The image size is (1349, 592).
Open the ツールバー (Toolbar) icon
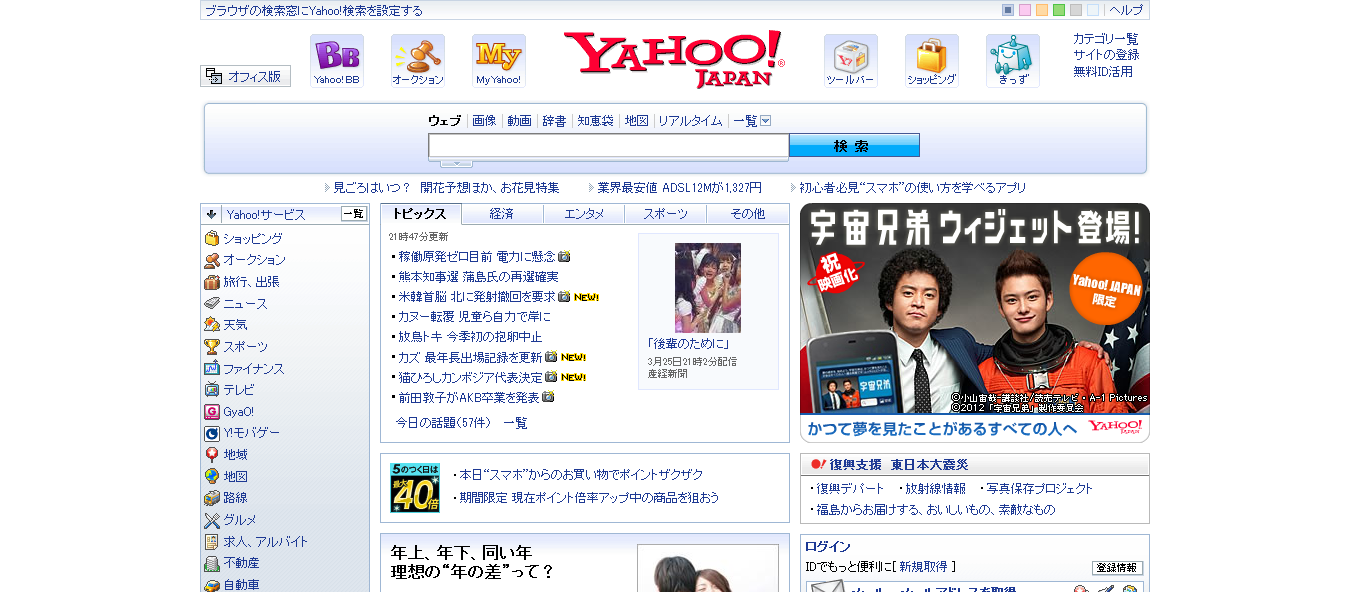point(851,61)
